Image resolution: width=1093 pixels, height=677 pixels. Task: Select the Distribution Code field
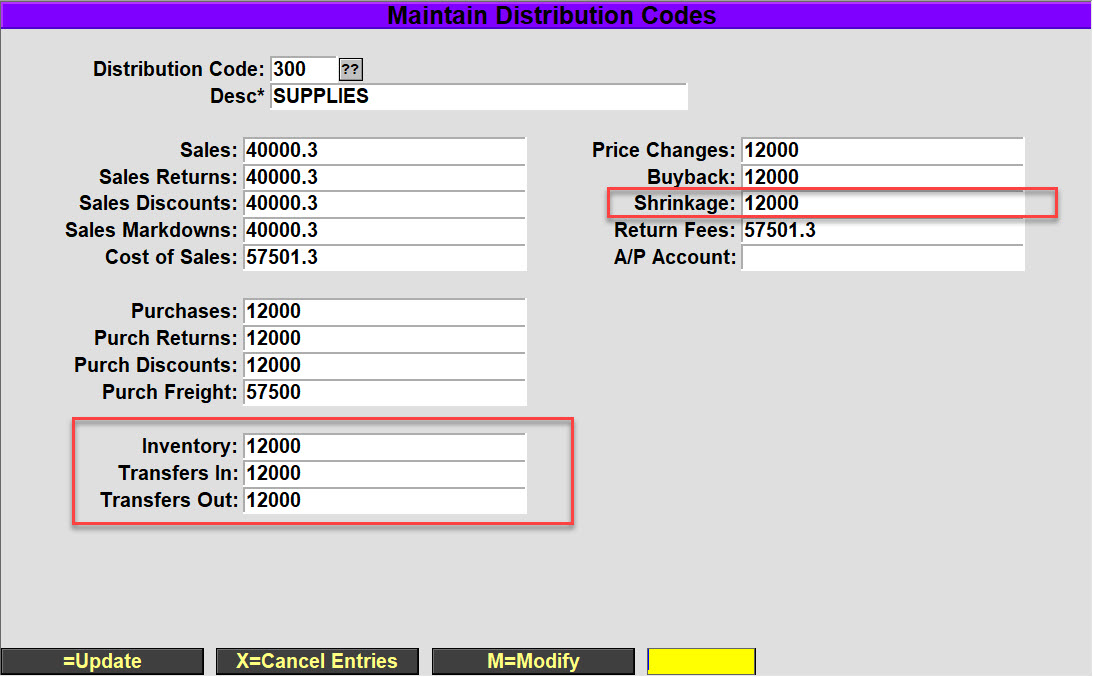[x=303, y=70]
